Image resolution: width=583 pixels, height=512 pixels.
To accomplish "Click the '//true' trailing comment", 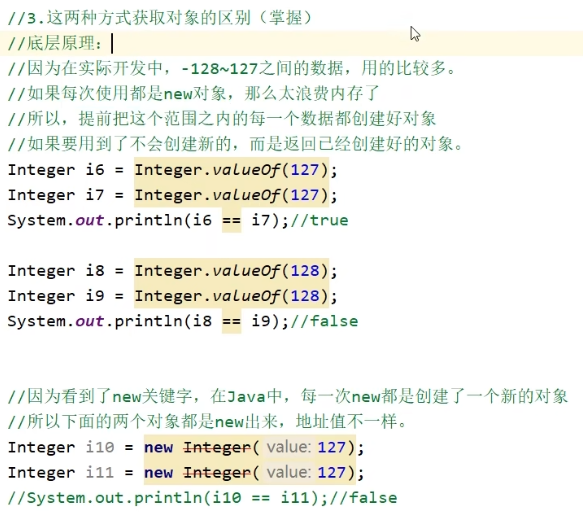I will 319,220.
